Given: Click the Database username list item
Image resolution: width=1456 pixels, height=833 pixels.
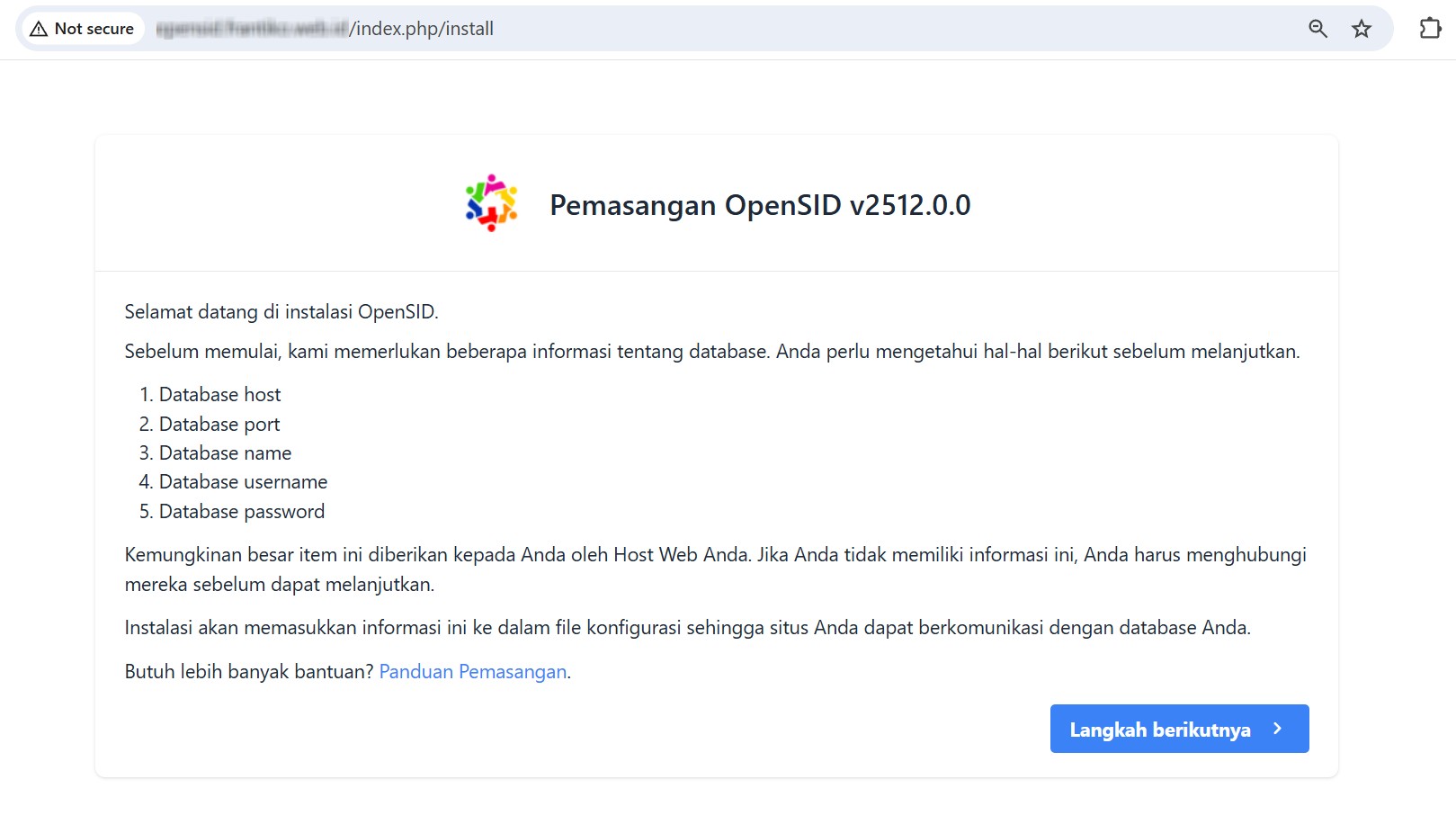Looking at the screenshot, I should (x=243, y=482).
